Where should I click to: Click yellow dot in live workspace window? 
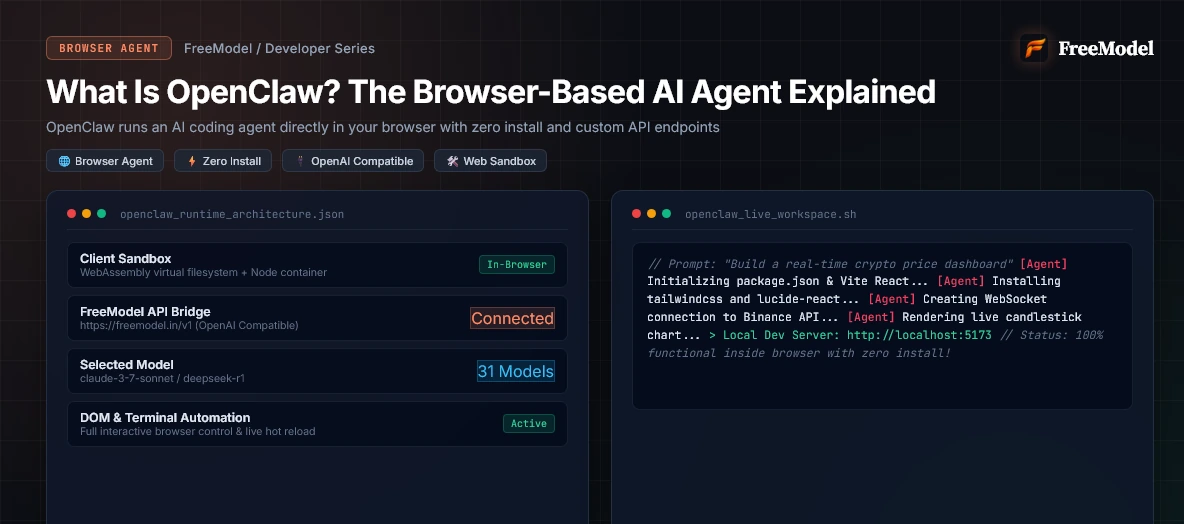[x=652, y=214]
